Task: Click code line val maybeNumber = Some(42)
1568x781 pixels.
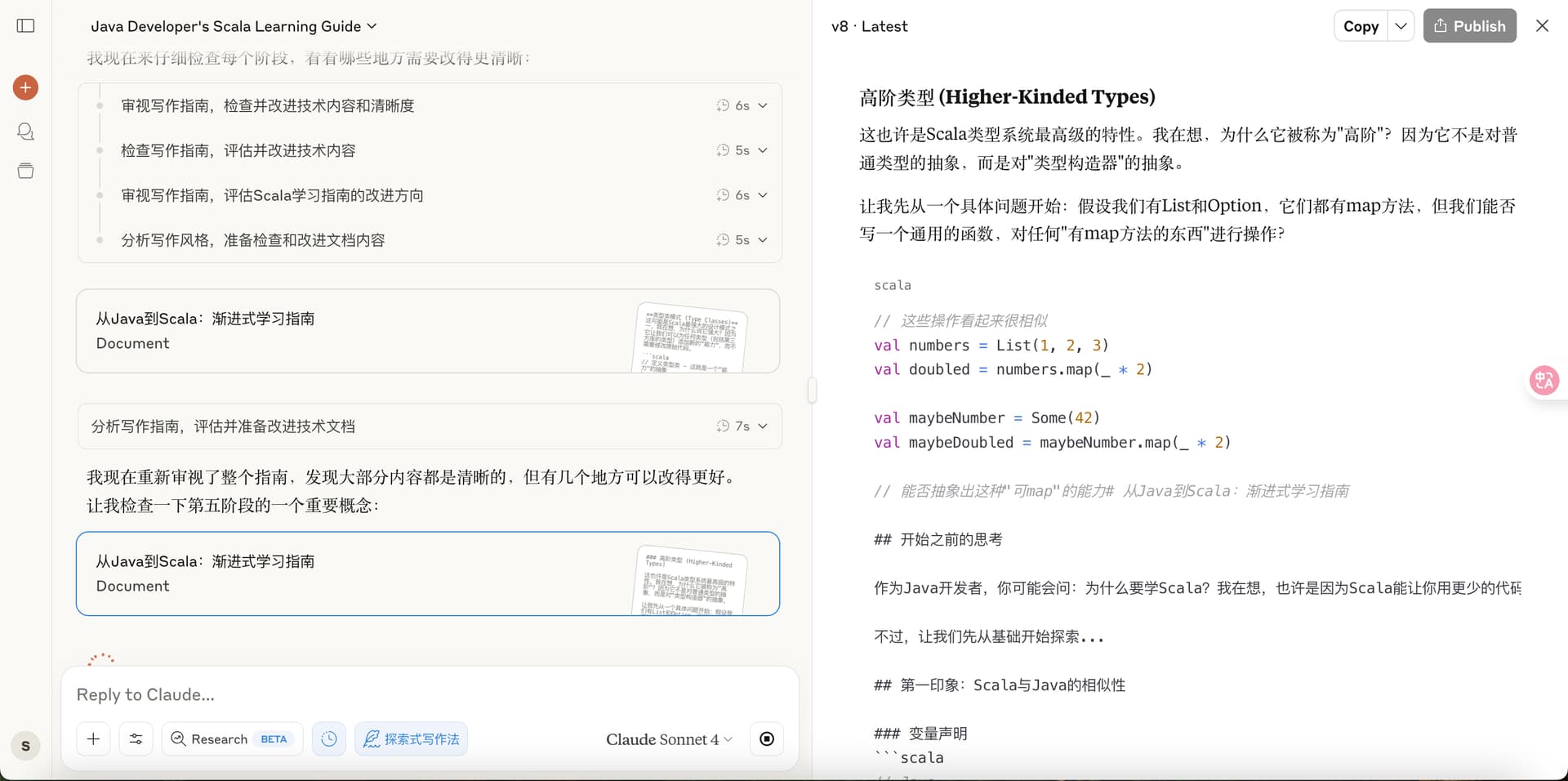Action: coord(987,417)
